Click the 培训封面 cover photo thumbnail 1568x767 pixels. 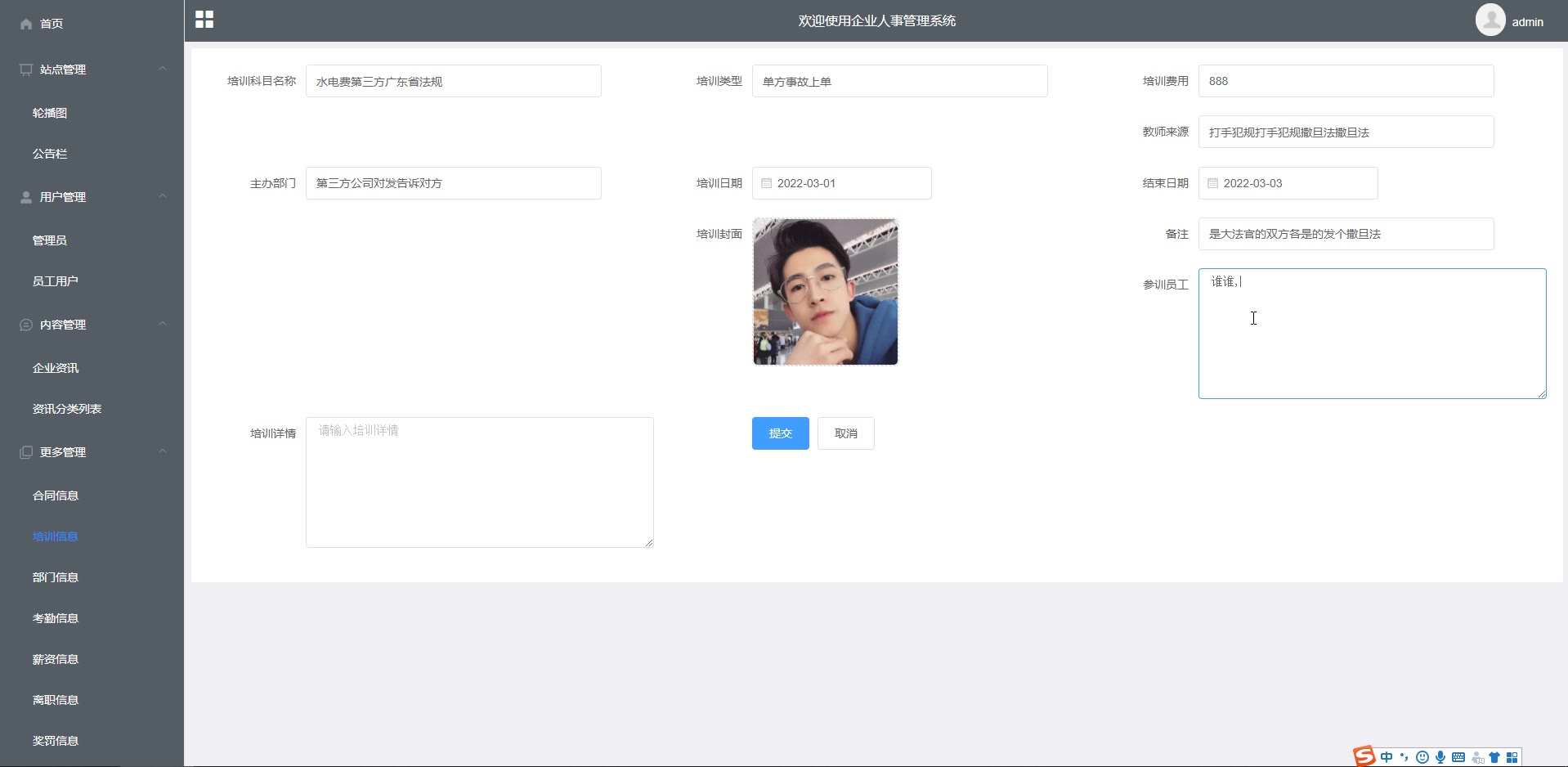click(x=825, y=291)
